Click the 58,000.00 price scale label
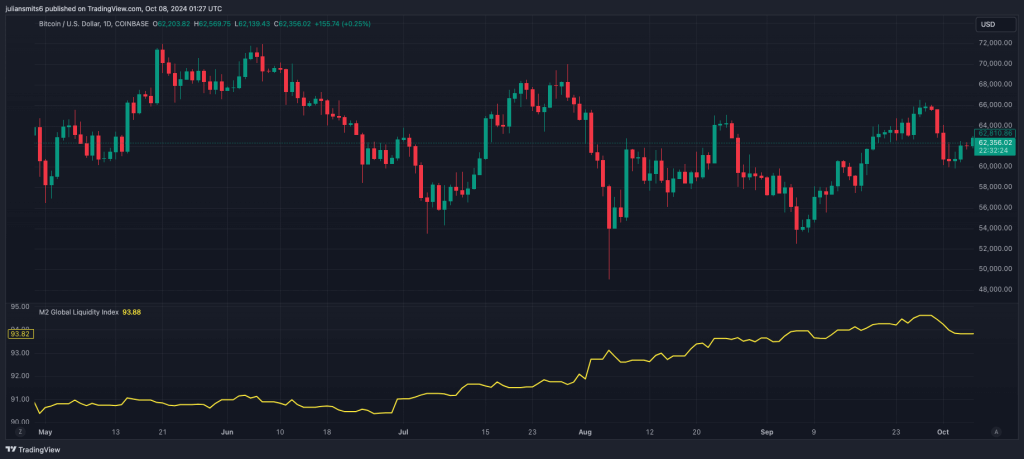 tap(995, 187)
